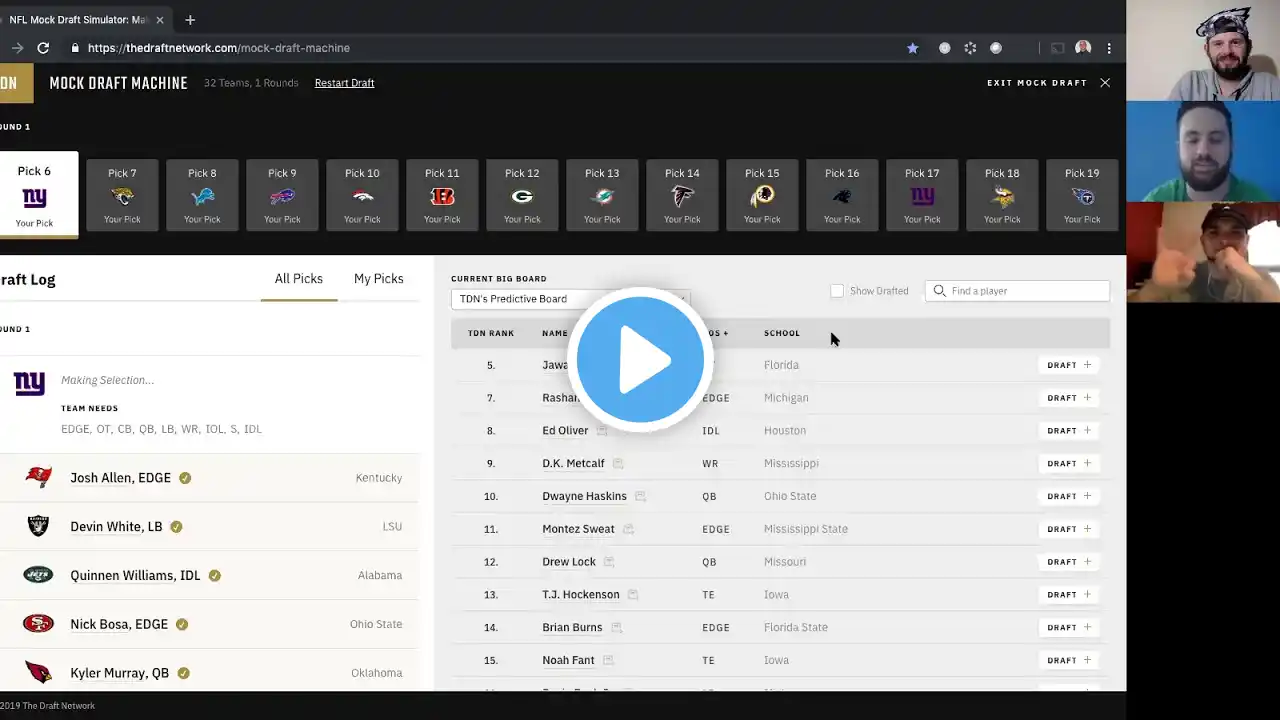Image resolution: width=1280 pixels, height=720 pixels.
Task: Click the bookmark star in address bar
Action: [x=912, y=48]
